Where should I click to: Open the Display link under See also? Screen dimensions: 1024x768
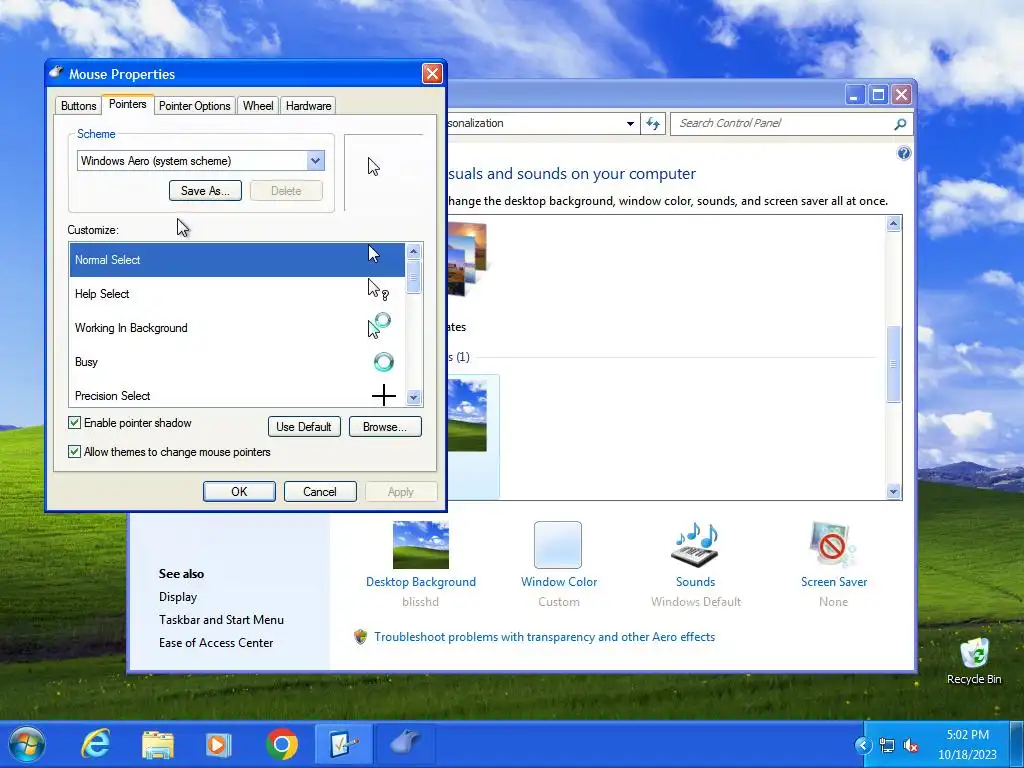[x=178, y=597]
